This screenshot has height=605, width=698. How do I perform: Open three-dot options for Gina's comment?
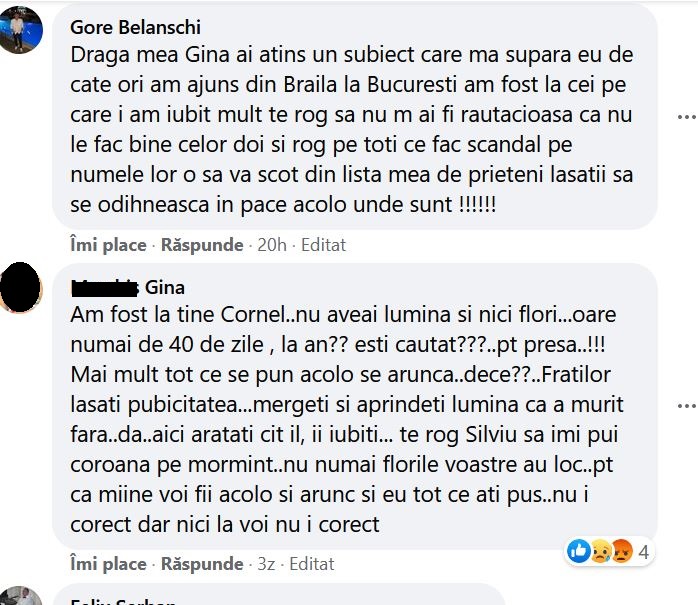[686, 406]
